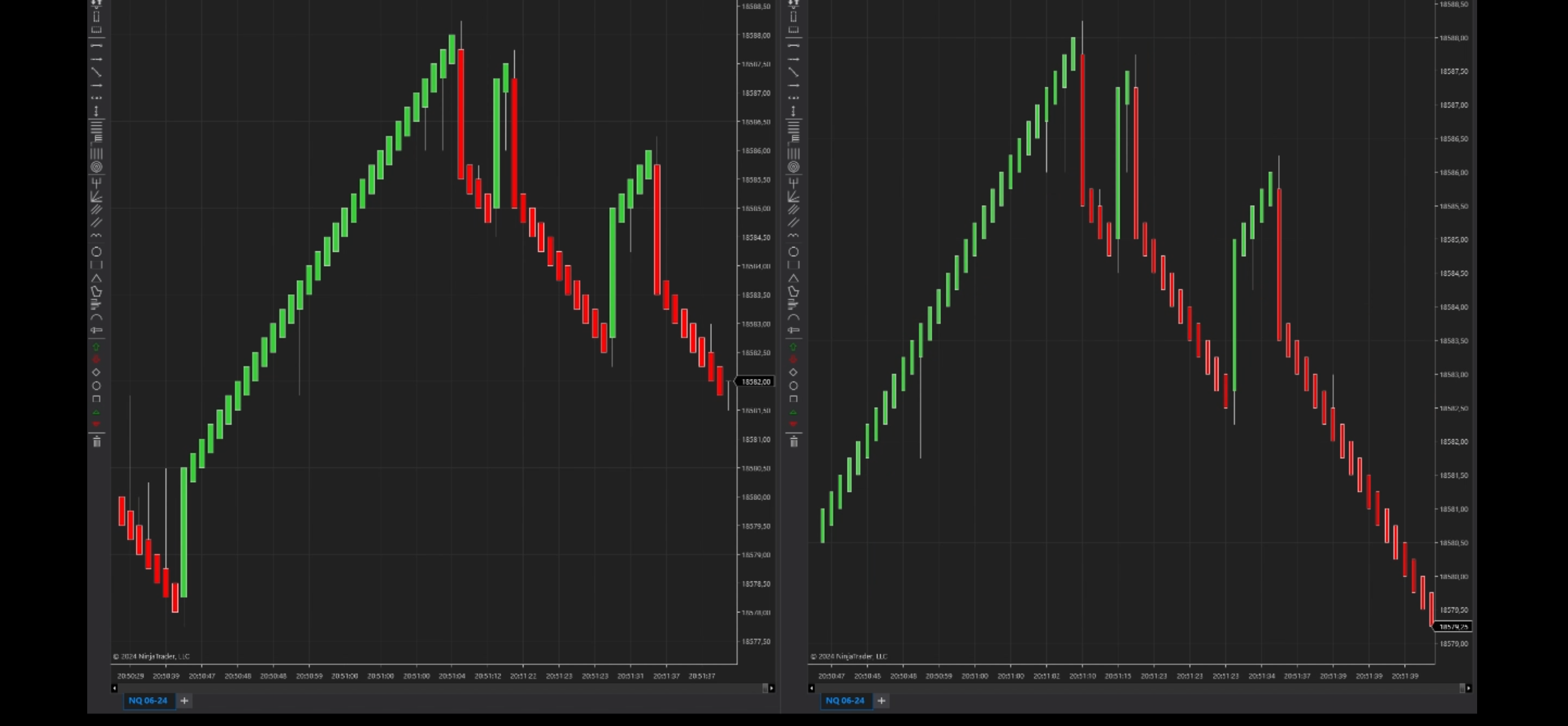Viewport: 1568px width, 726px height.
Task: Select the Rectangle drawing tool
Action: (97, 266)
